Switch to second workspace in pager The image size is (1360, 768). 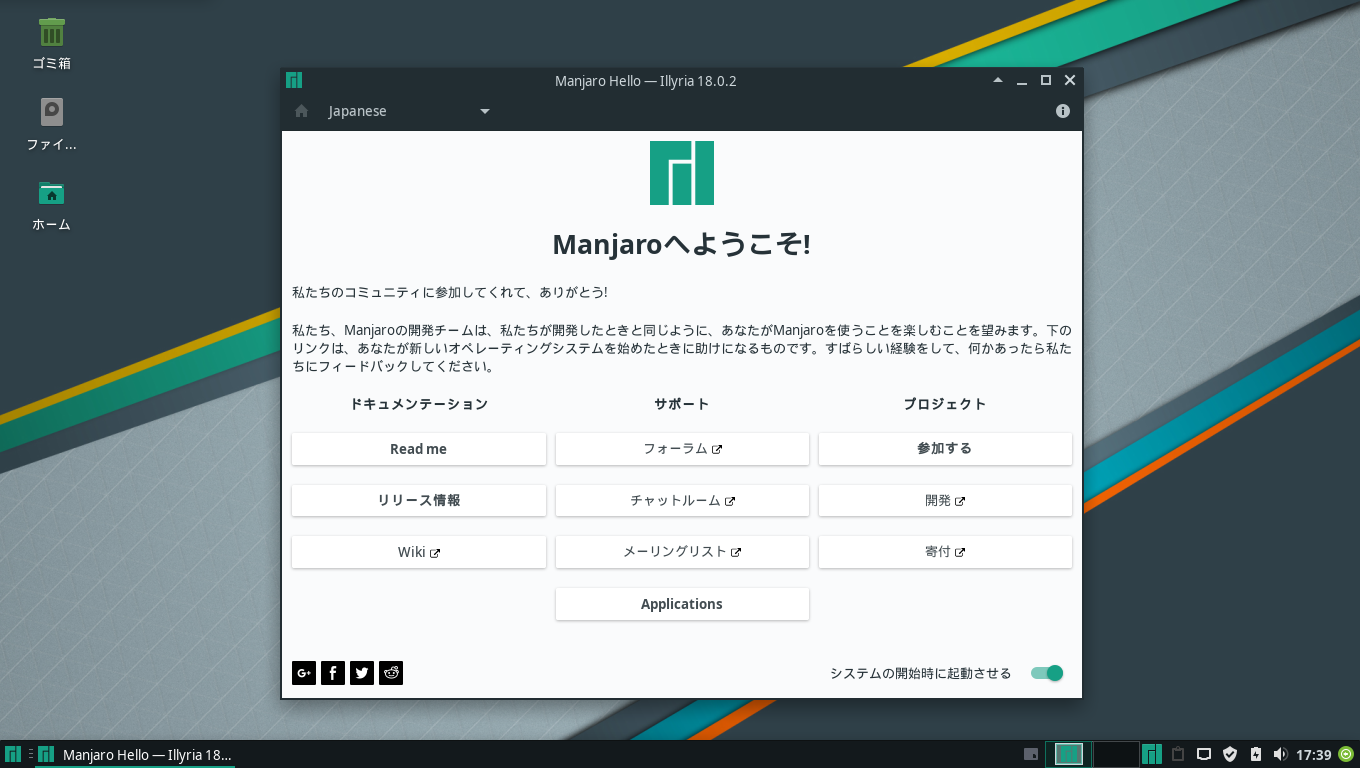point(1116,754)
